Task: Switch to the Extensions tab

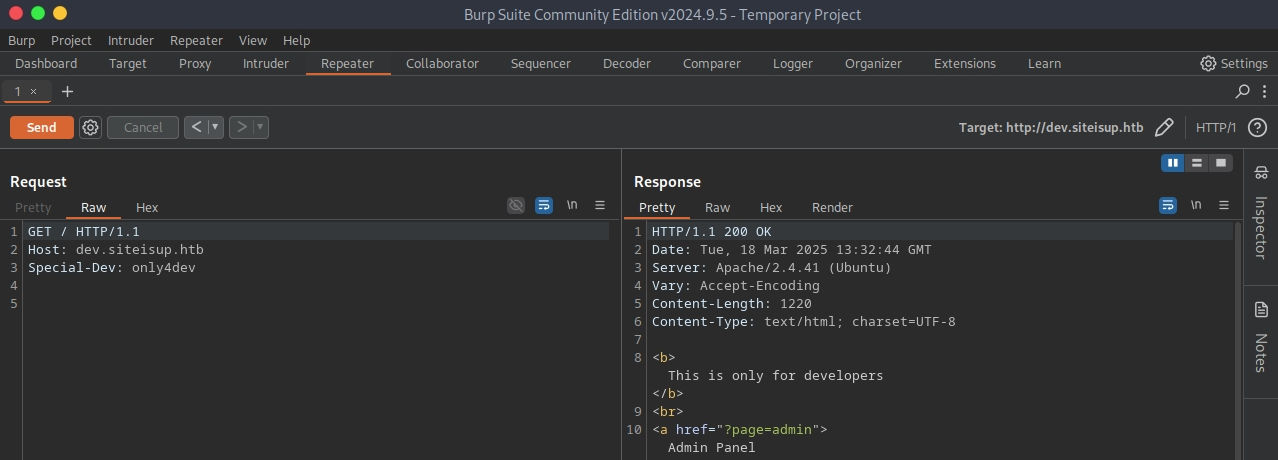Action: coord(965,63)
